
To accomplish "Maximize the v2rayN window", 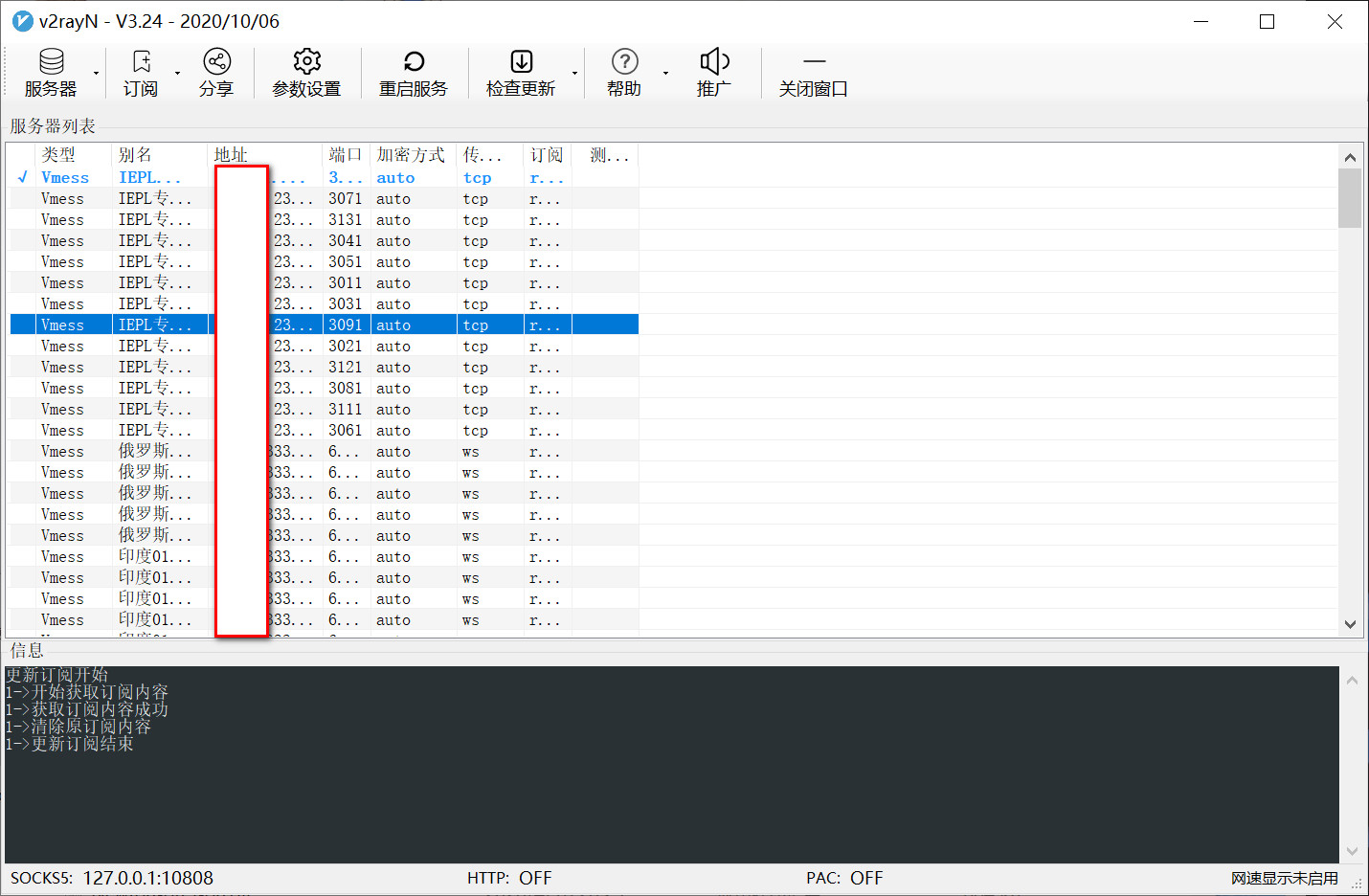I will click(1267, 21).
